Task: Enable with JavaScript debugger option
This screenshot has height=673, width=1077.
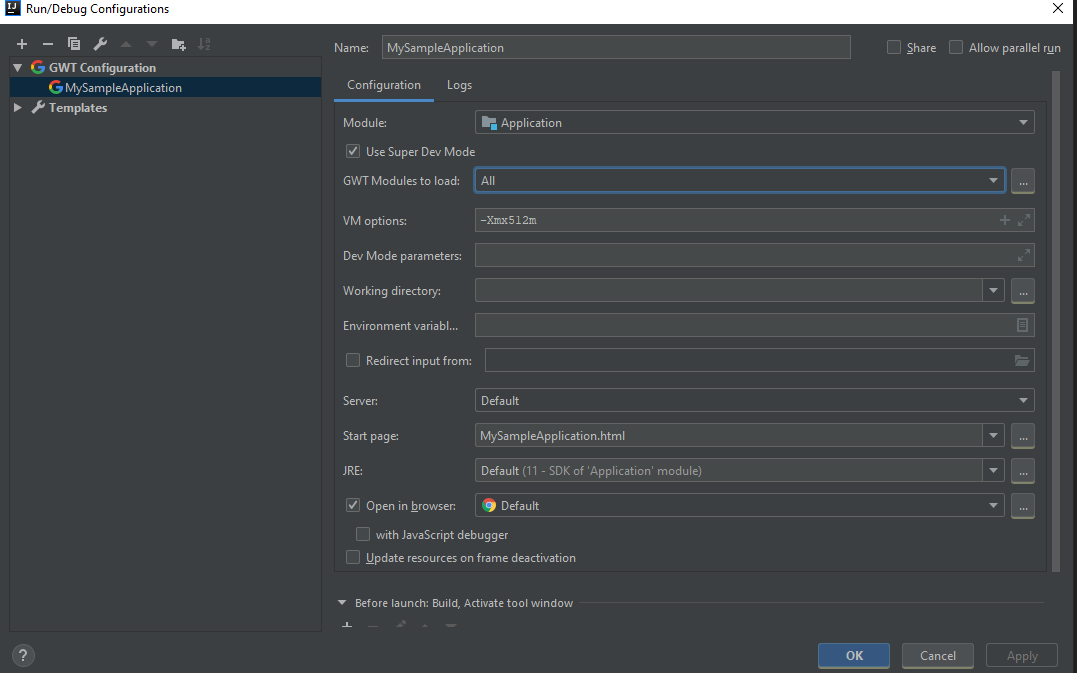Action: tap(363, 534)
